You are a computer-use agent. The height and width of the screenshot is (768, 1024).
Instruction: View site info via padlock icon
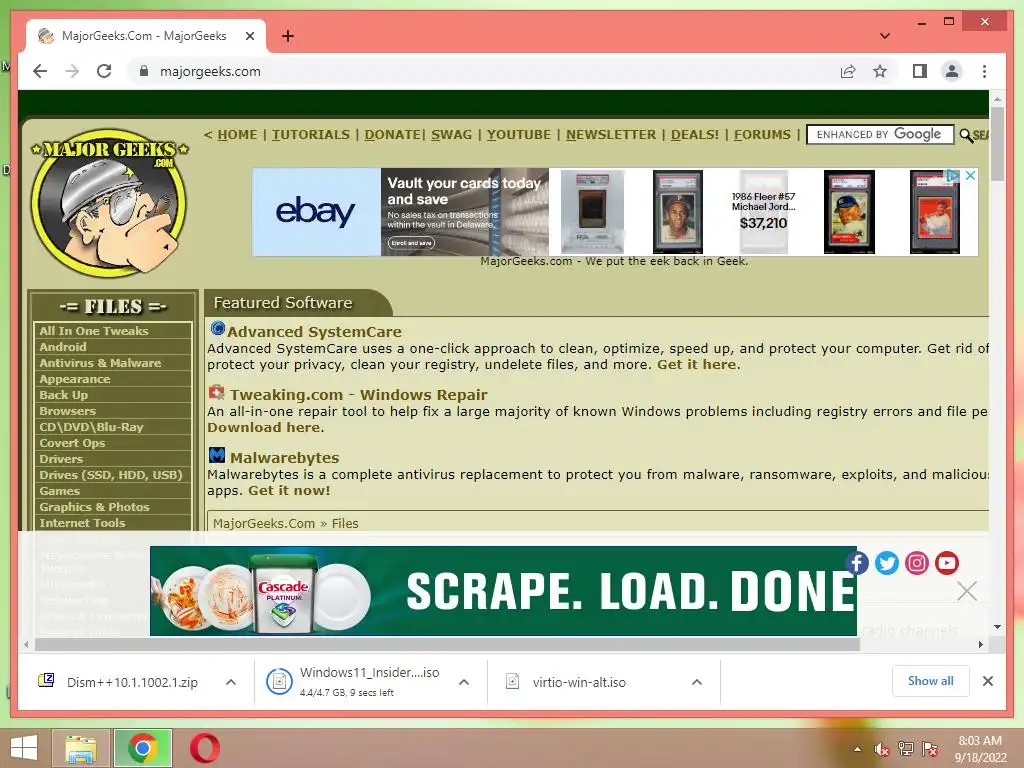coord(144,71)
